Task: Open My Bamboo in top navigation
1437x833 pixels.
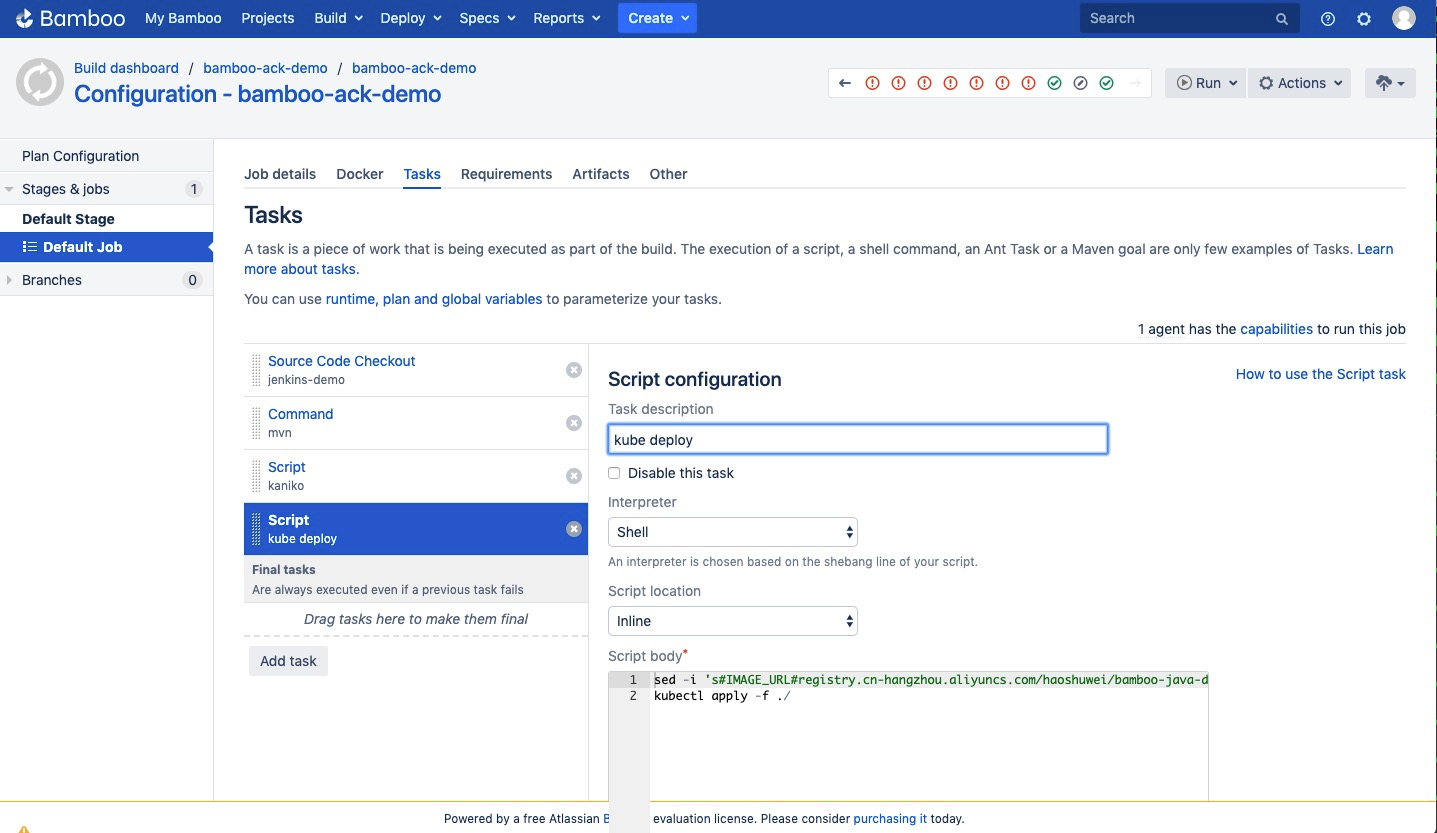Action: (x=183, y=18)
